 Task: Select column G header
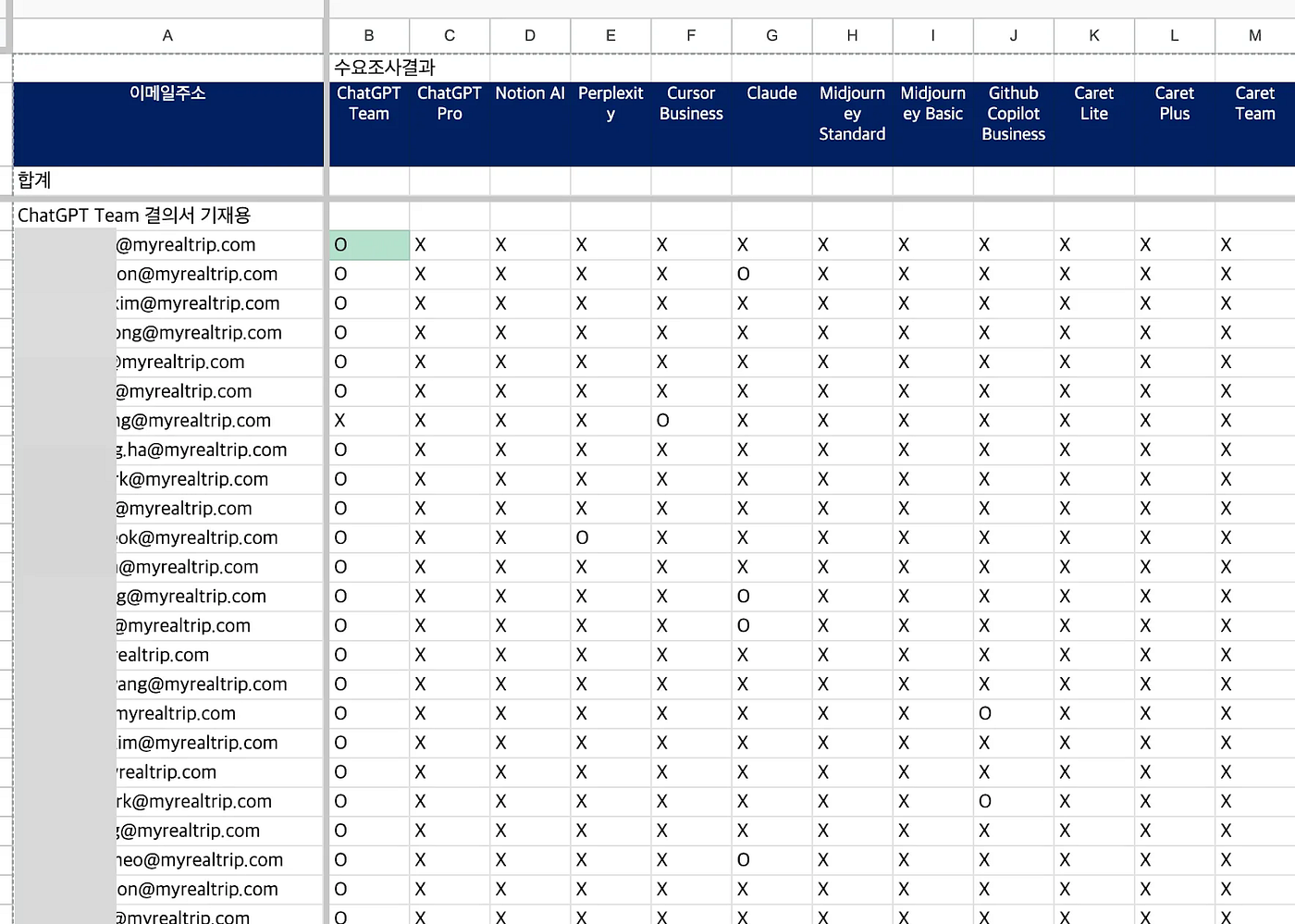click(x=771, y=35)
